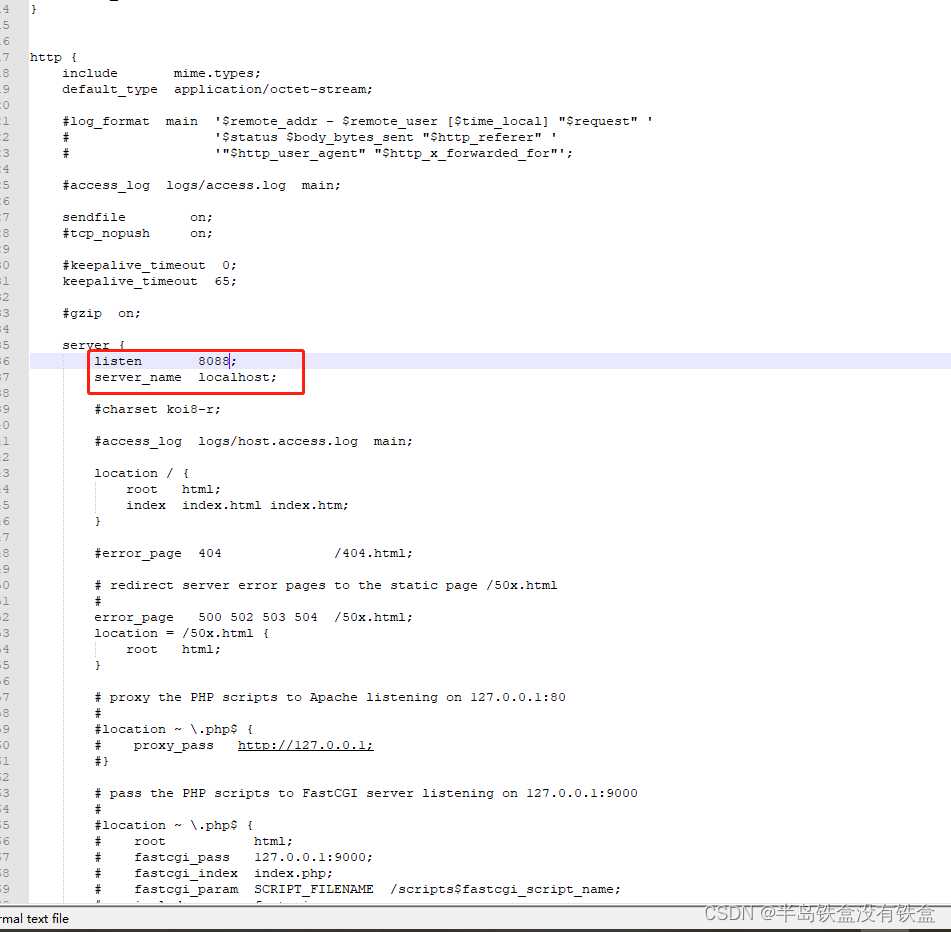Click the '# redirect server error pages' comment

click(x=326, y=585)
